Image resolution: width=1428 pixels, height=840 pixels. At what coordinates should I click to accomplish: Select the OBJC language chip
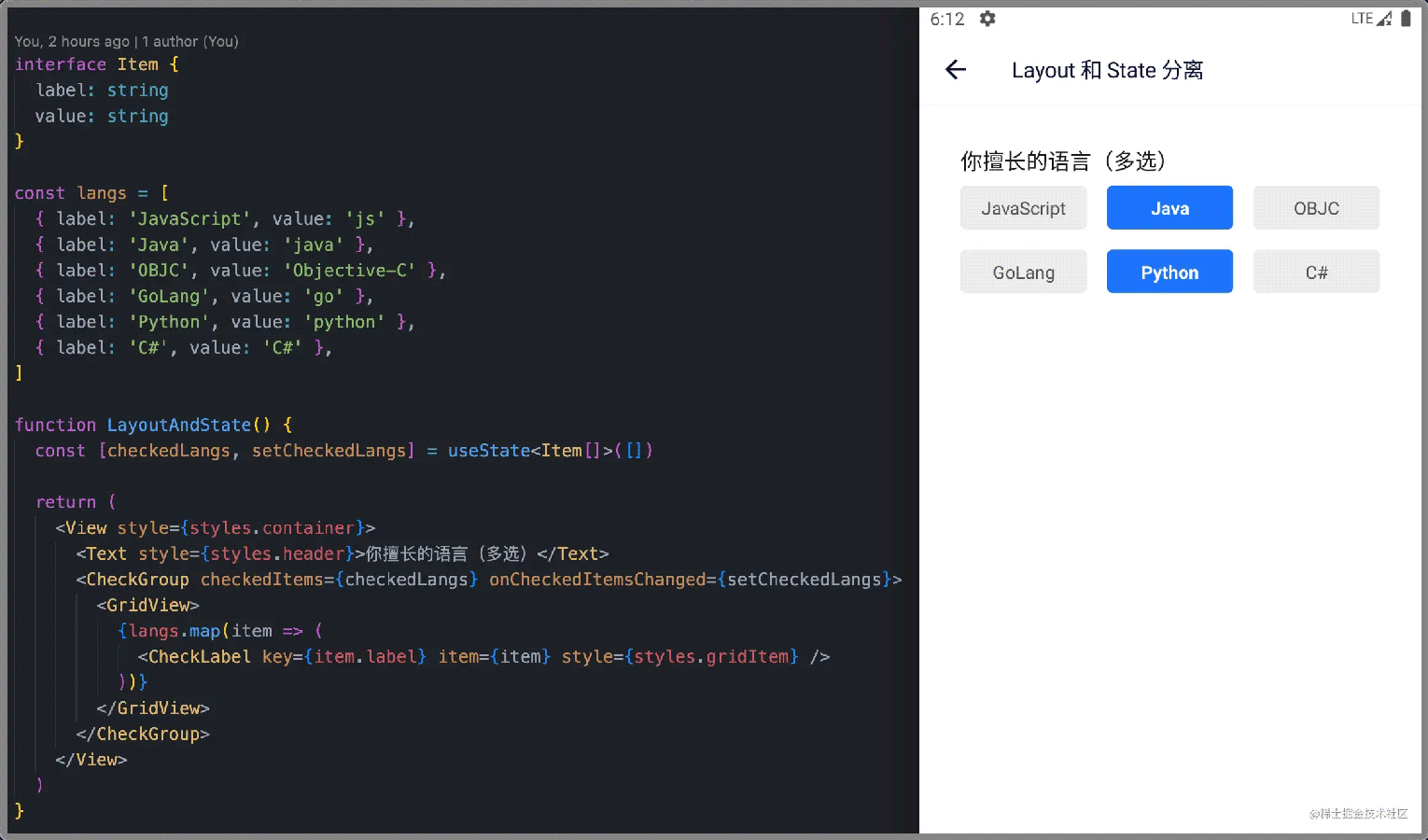pos(1316,208)
